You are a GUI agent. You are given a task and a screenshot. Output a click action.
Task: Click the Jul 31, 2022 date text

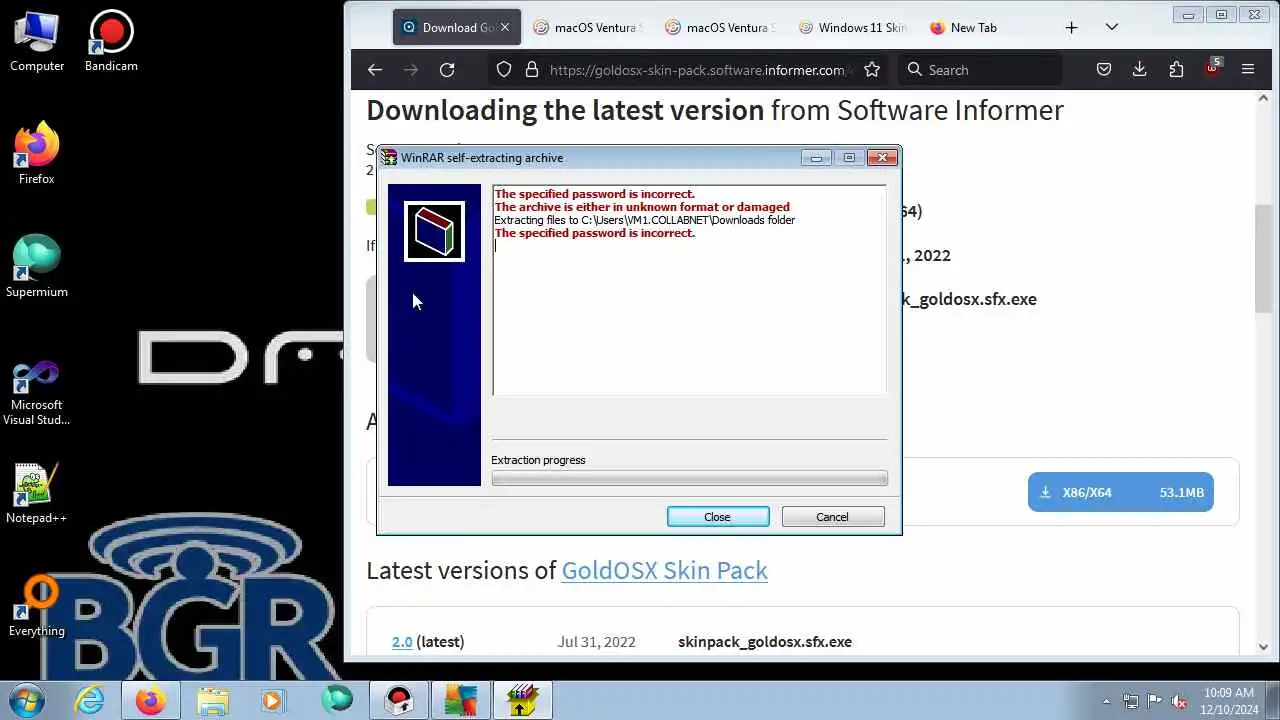point(597,642)
